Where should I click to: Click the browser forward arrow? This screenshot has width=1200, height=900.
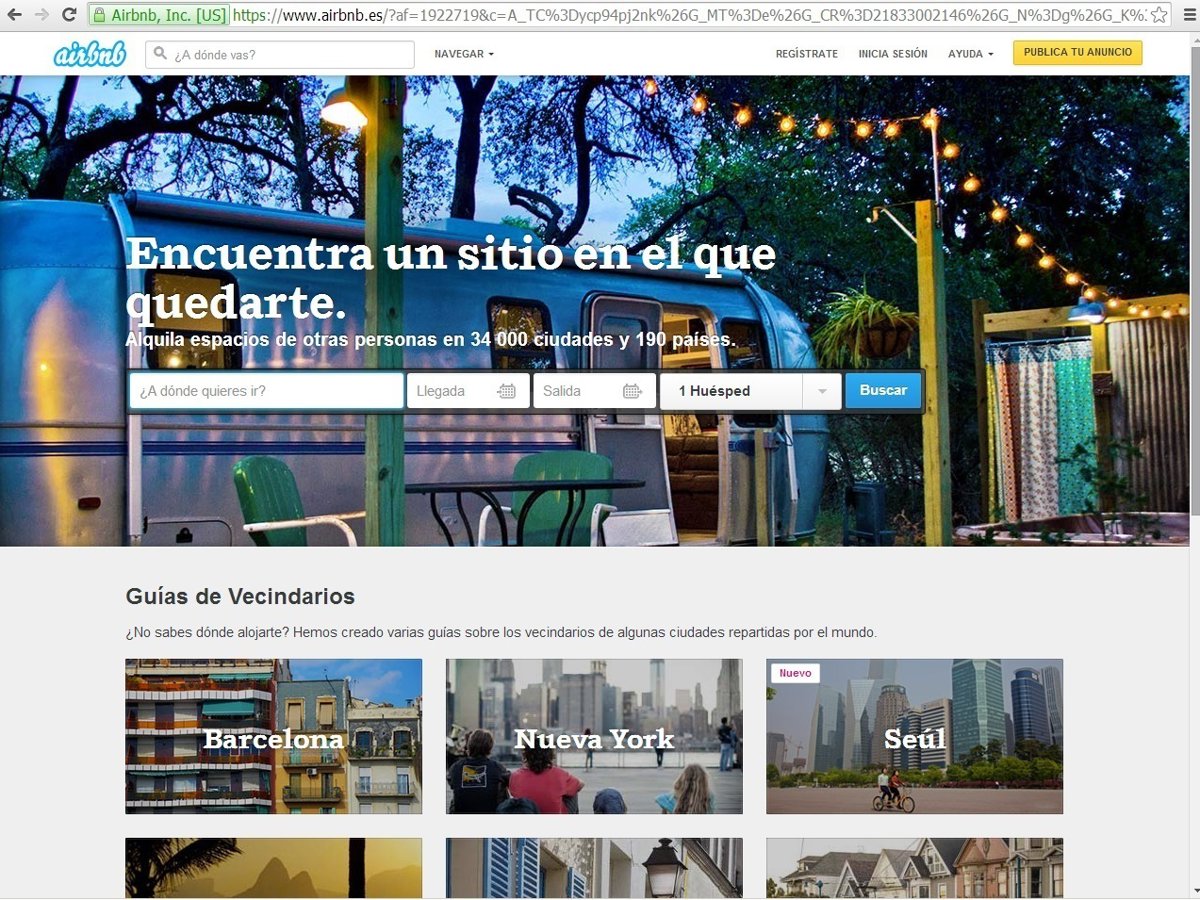(x=42, y=15)
